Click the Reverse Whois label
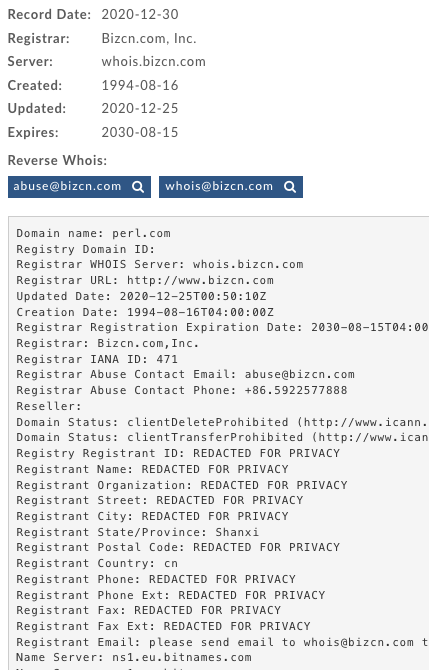 [57, 160]
